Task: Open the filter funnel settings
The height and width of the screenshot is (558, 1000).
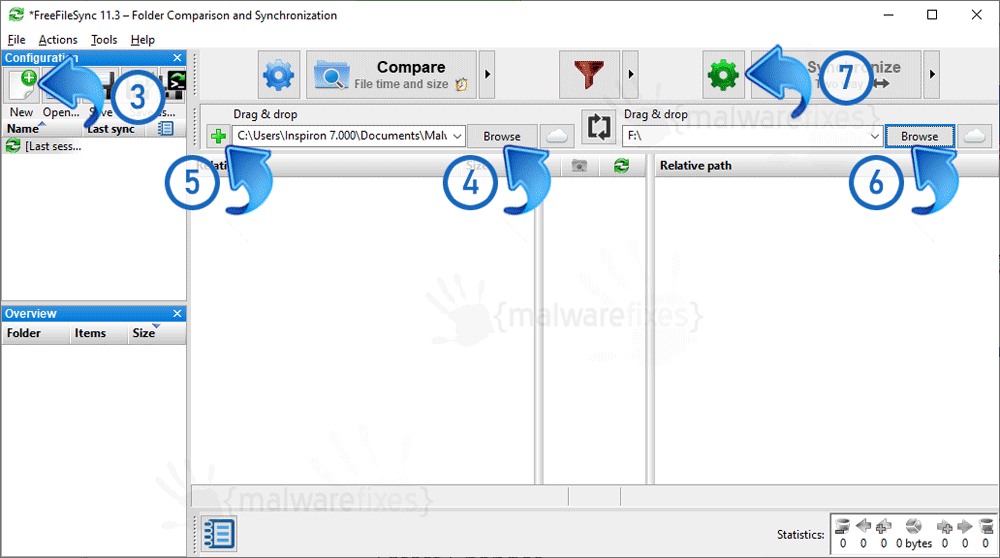Action: pyautogui.click(x=589, y=75)
